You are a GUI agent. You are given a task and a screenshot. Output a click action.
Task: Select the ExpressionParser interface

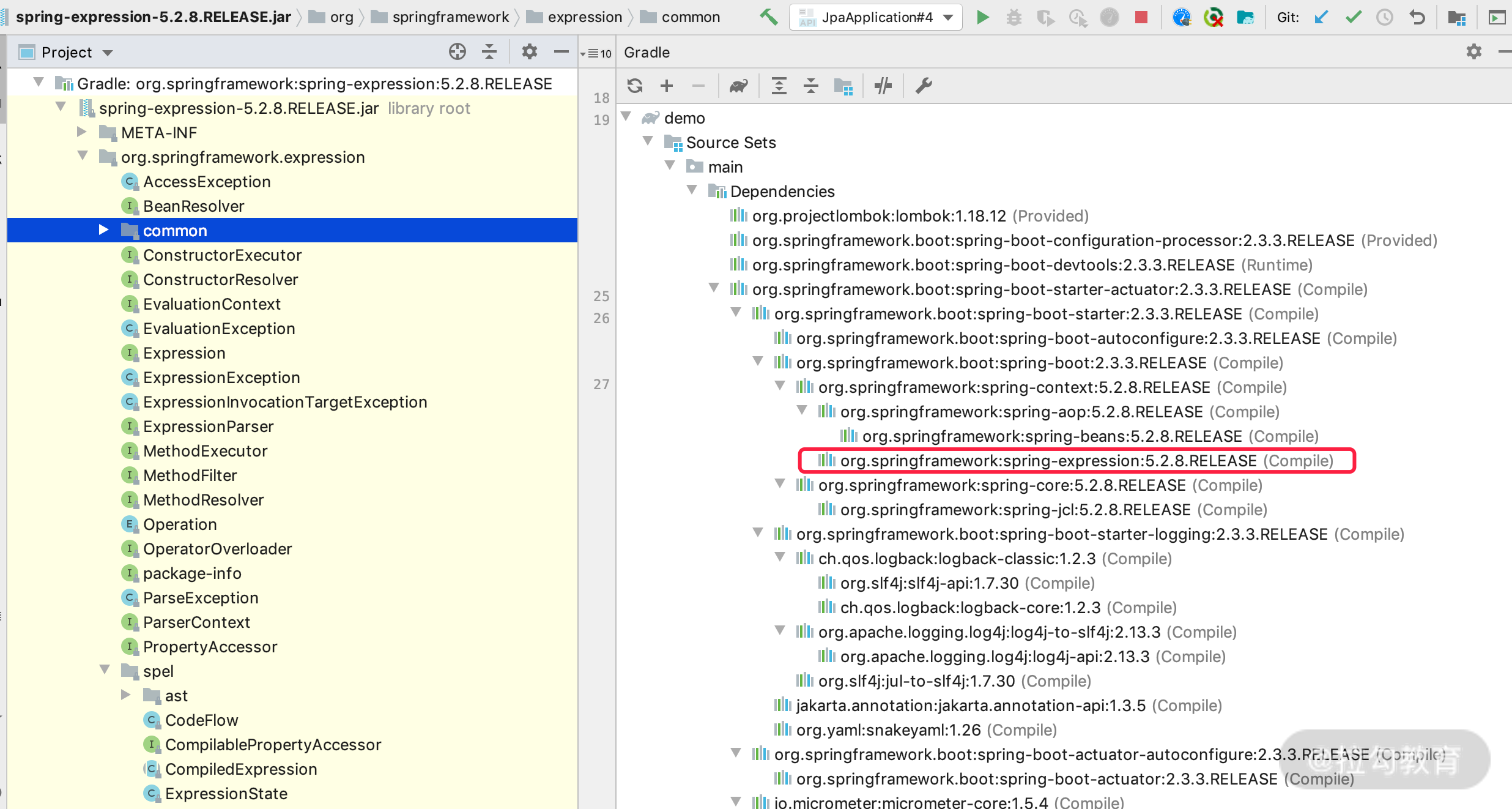[208, 427]
